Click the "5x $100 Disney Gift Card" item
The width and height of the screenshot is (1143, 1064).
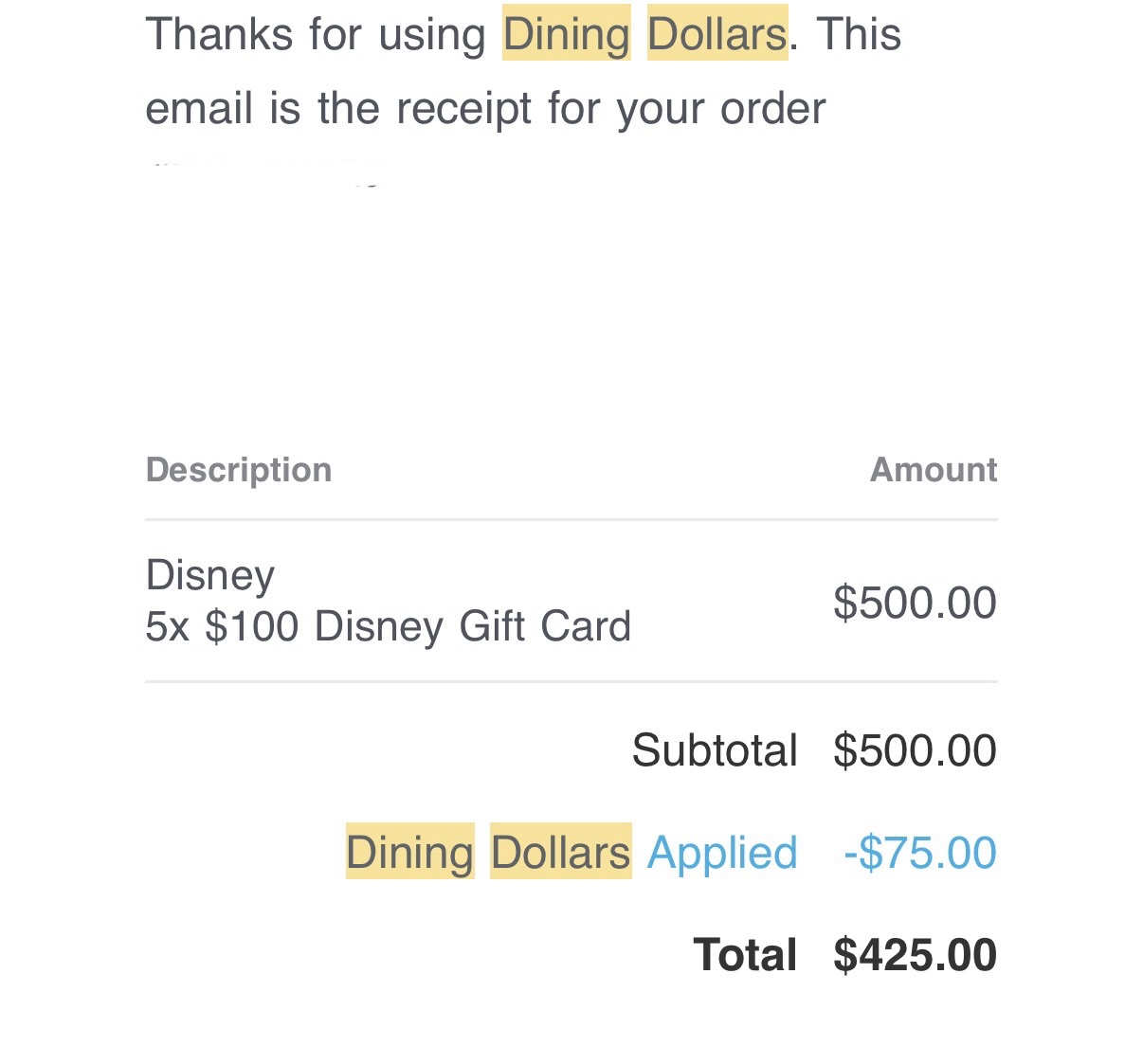tap(388, 626)
